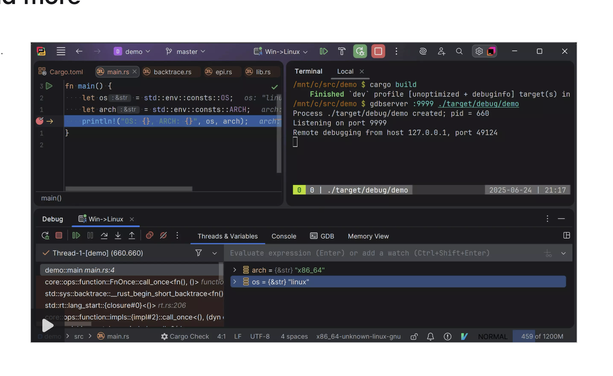The image size is (613, 376).
Task: Click the frames filter funnel icon
Action: coord(199,253)
